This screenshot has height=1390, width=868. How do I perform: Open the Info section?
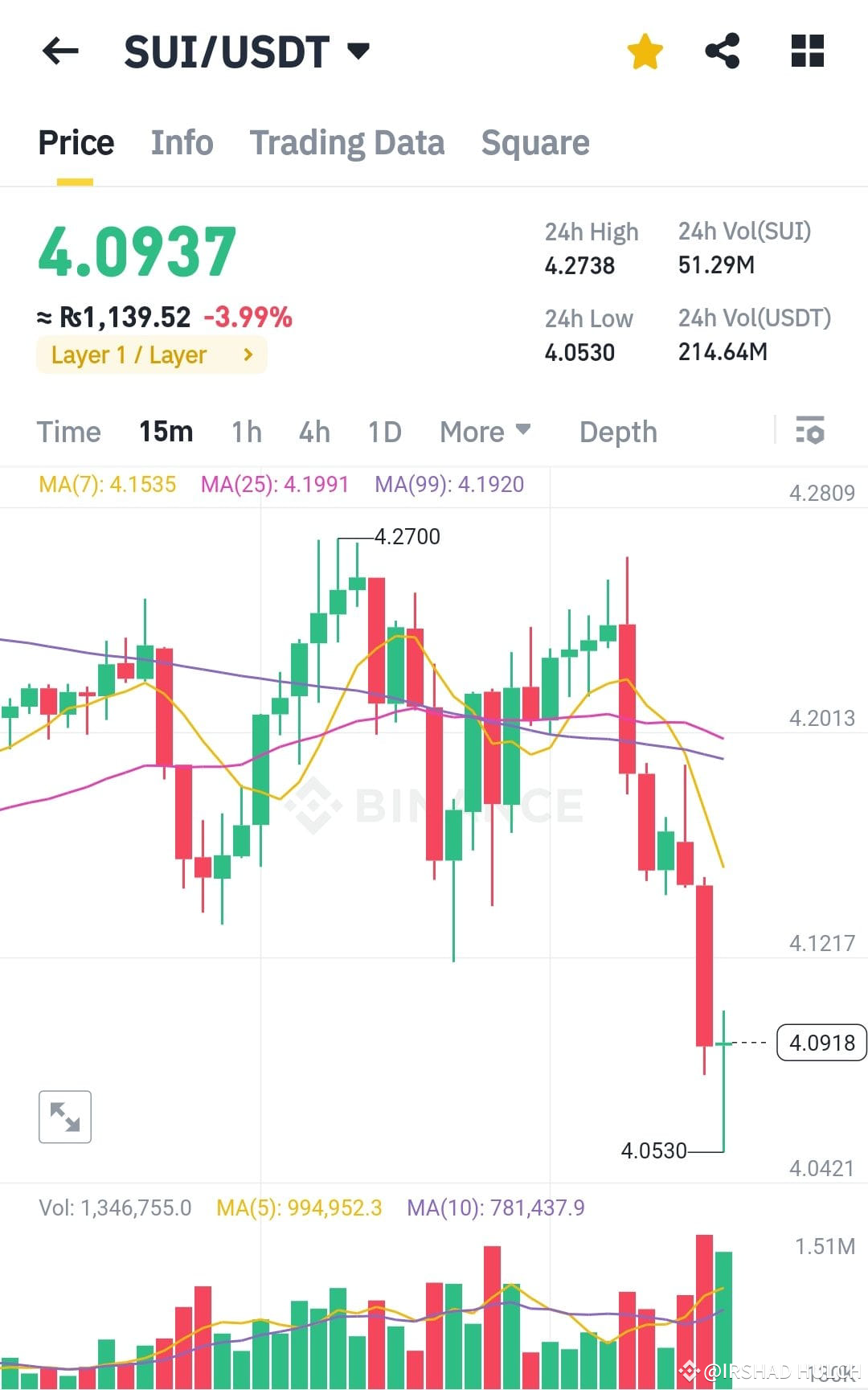(x=182, y=142)
